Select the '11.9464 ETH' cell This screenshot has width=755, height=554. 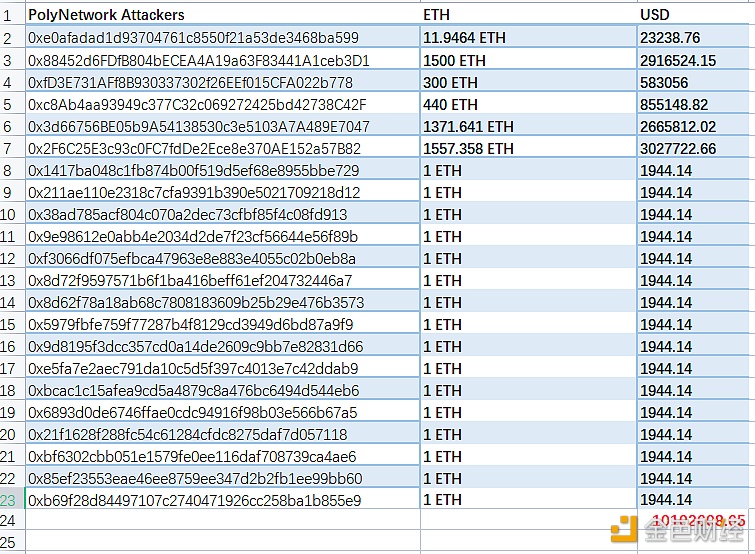529,38
